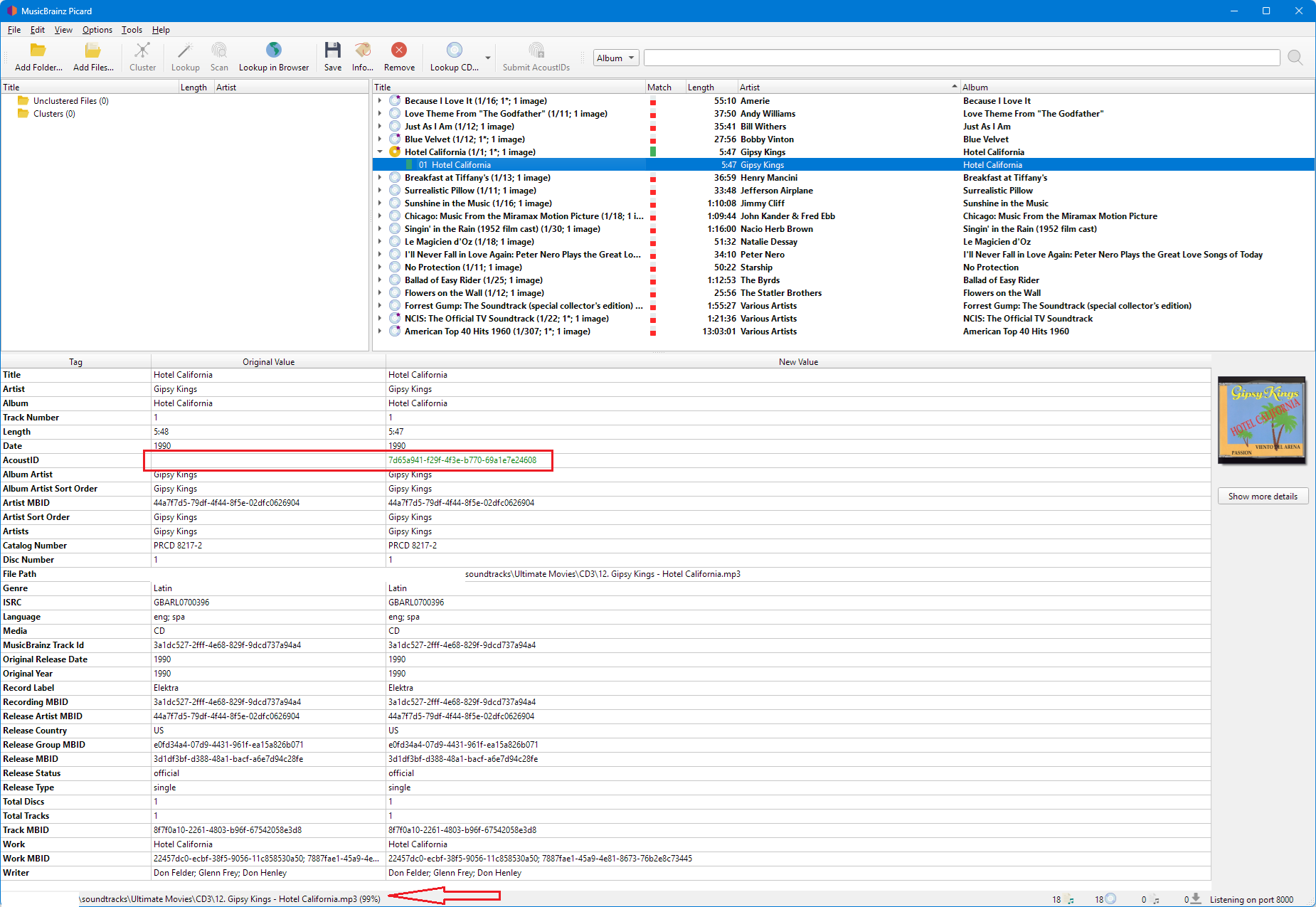Click the red Remove icon

(x=399, y=51)
